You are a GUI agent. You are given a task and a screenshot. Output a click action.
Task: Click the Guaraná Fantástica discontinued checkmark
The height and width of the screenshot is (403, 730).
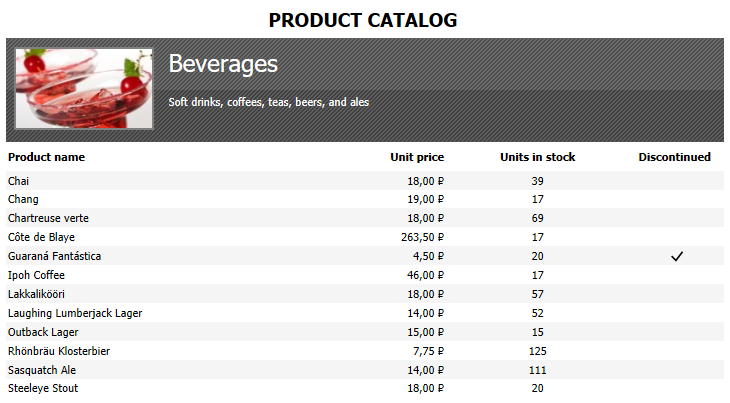pos(676,256)
